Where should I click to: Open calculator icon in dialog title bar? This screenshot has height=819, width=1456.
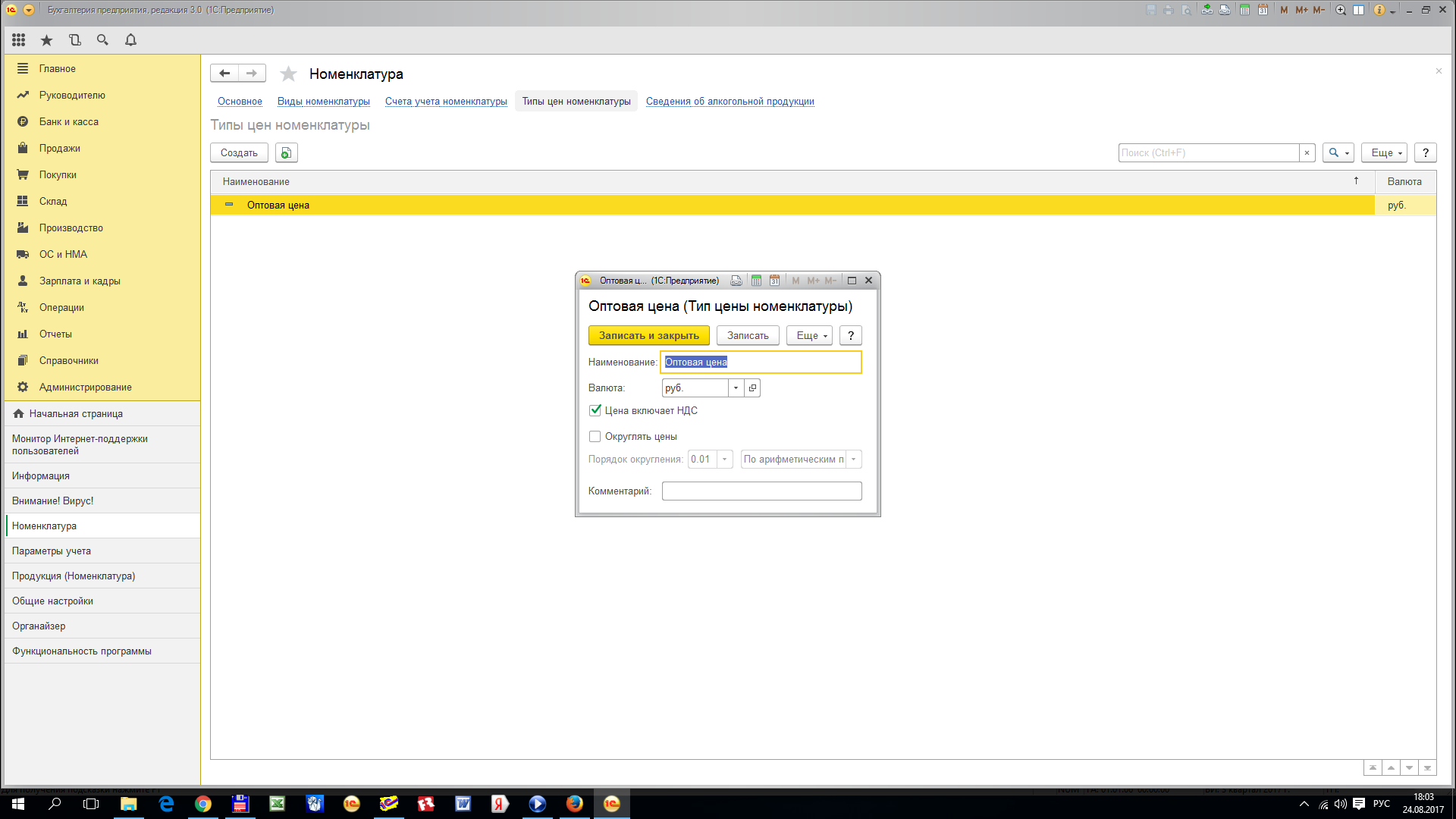coord(756,281)
